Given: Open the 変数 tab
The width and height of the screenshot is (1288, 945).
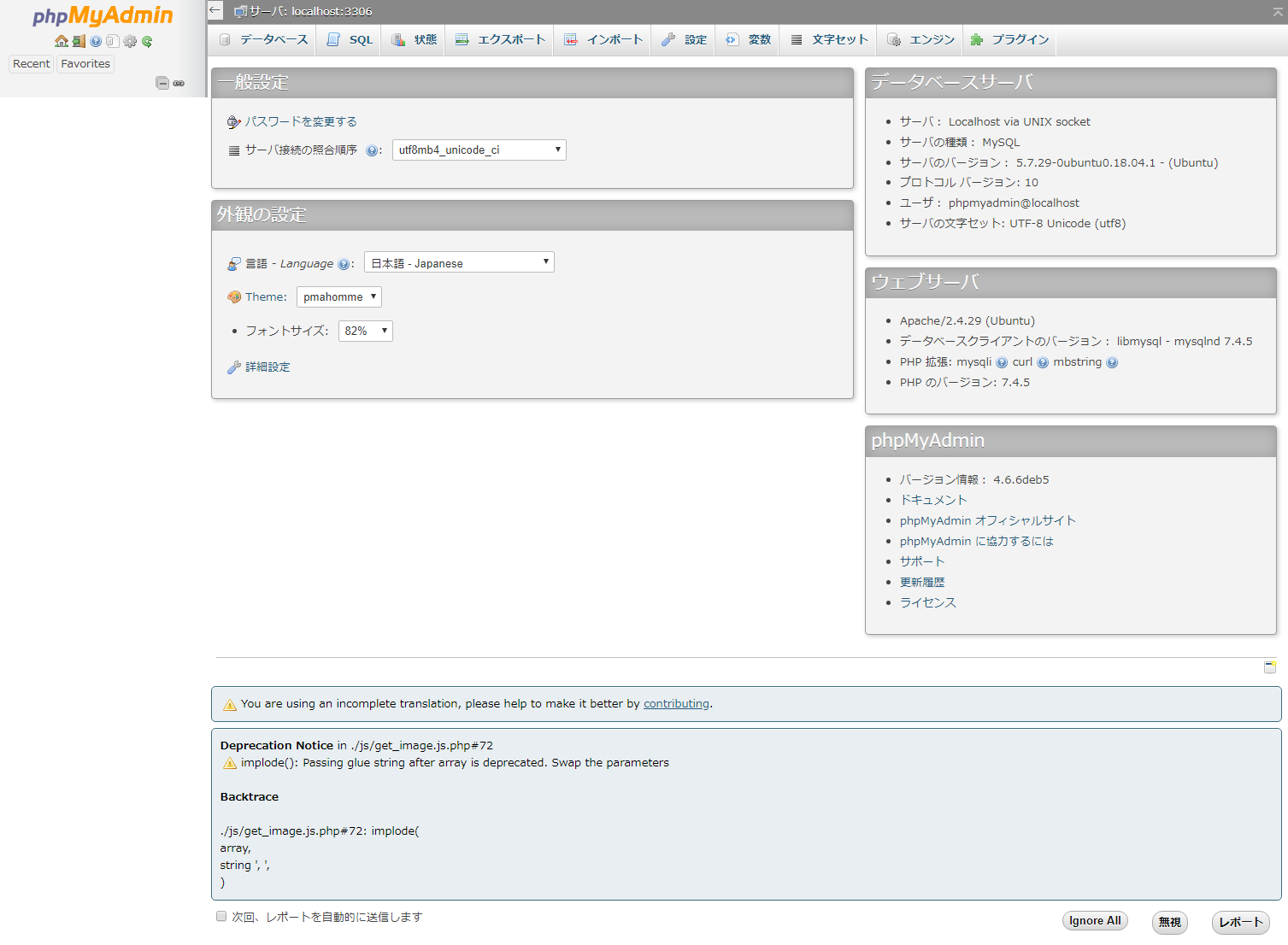Looking at the screenshot, I should [x=748, y=40].
